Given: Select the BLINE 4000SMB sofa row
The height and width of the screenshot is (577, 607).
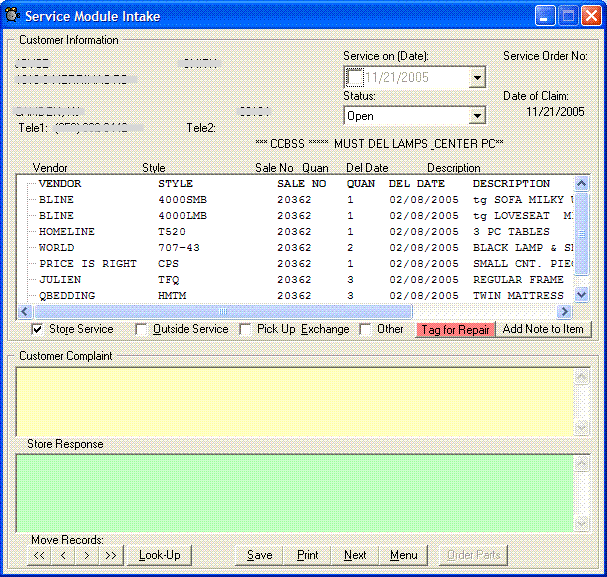Looking at the screenshot, I should [x=306, y=200].
